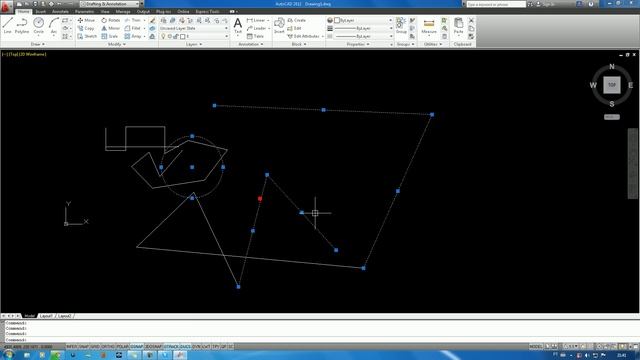640x360 pixels.
Task: Open the current layer dropdown
Action: click(x=194, y=36)
